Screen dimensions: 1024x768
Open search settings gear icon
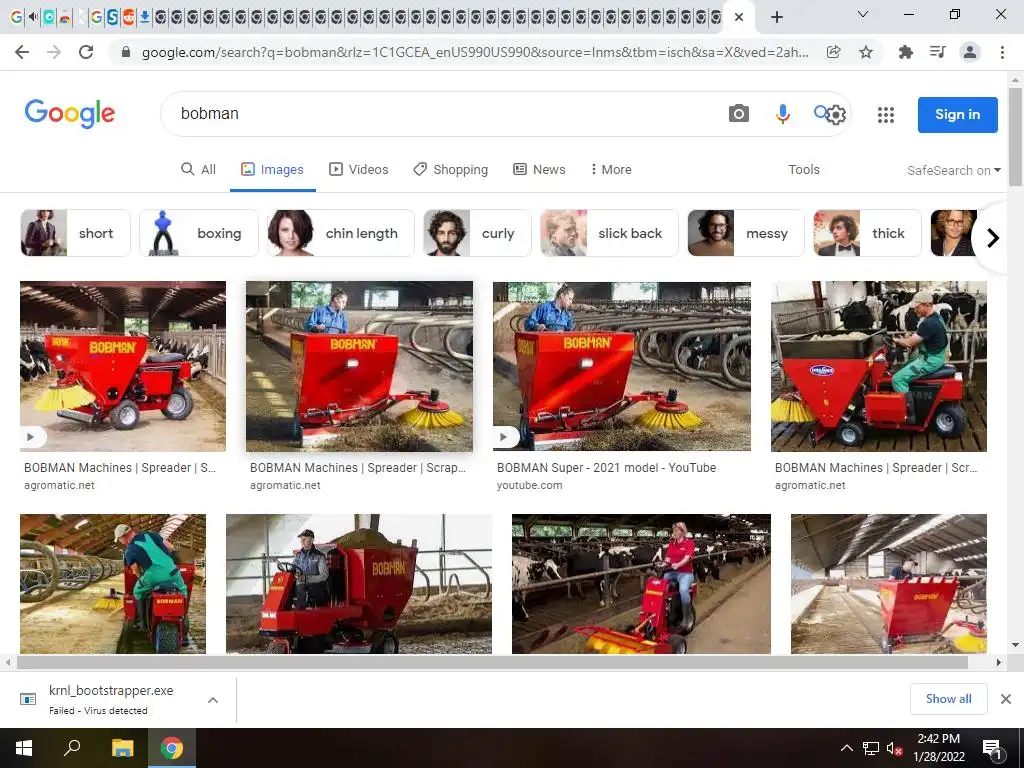pyautogui.click(x=837, y=116)
